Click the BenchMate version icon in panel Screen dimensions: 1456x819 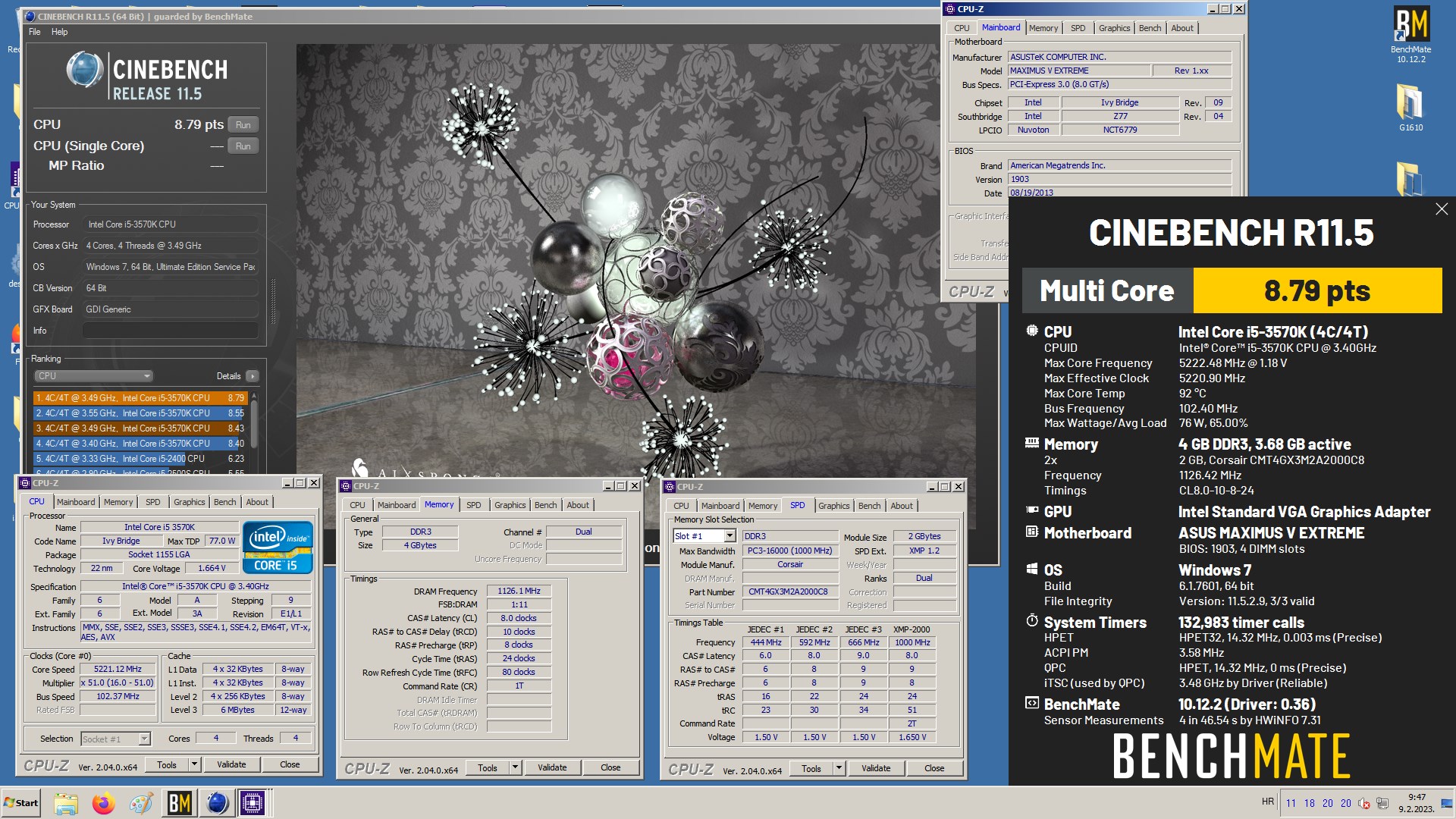1031,703
